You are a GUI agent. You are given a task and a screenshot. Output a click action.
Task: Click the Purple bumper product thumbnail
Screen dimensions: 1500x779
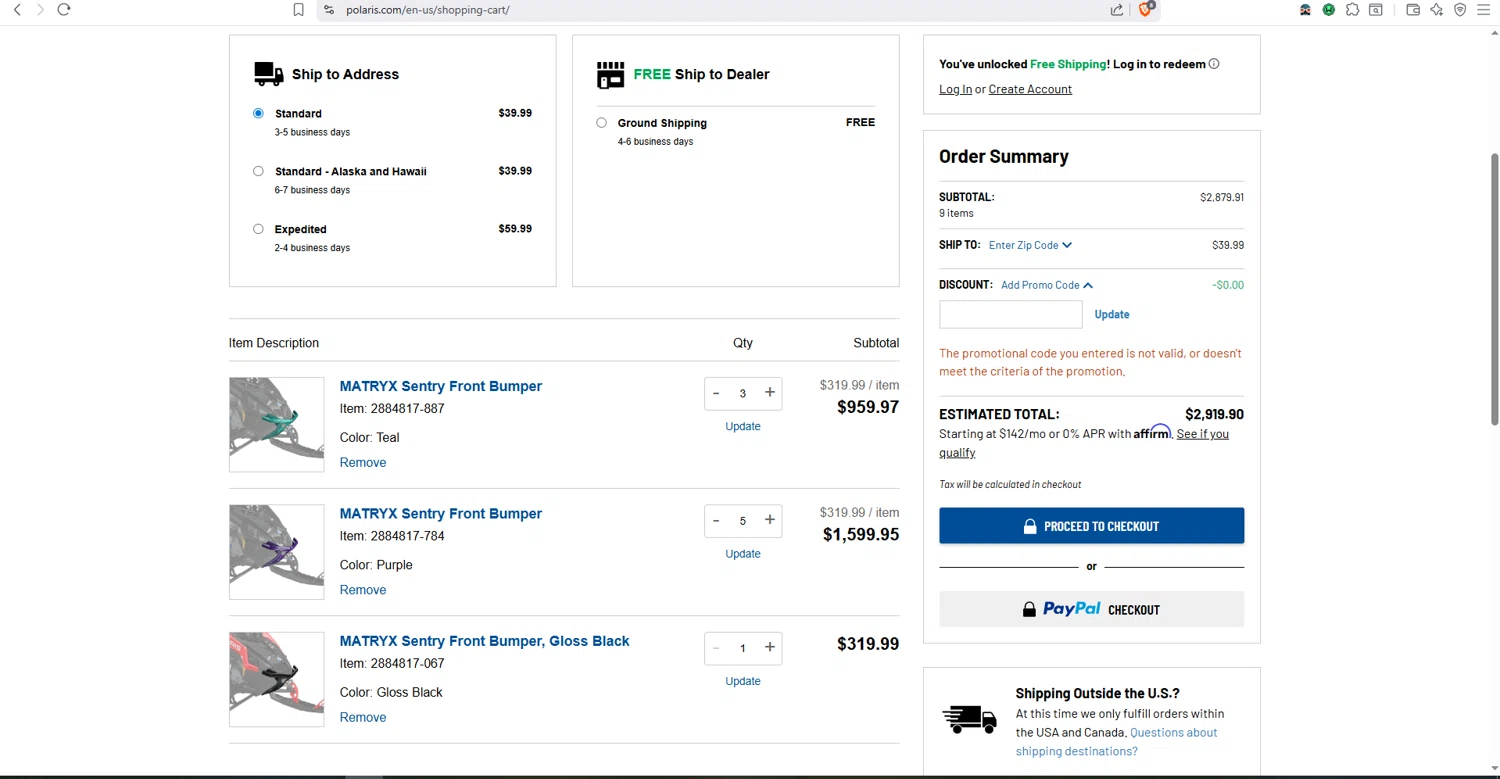[x=276, y=552]
